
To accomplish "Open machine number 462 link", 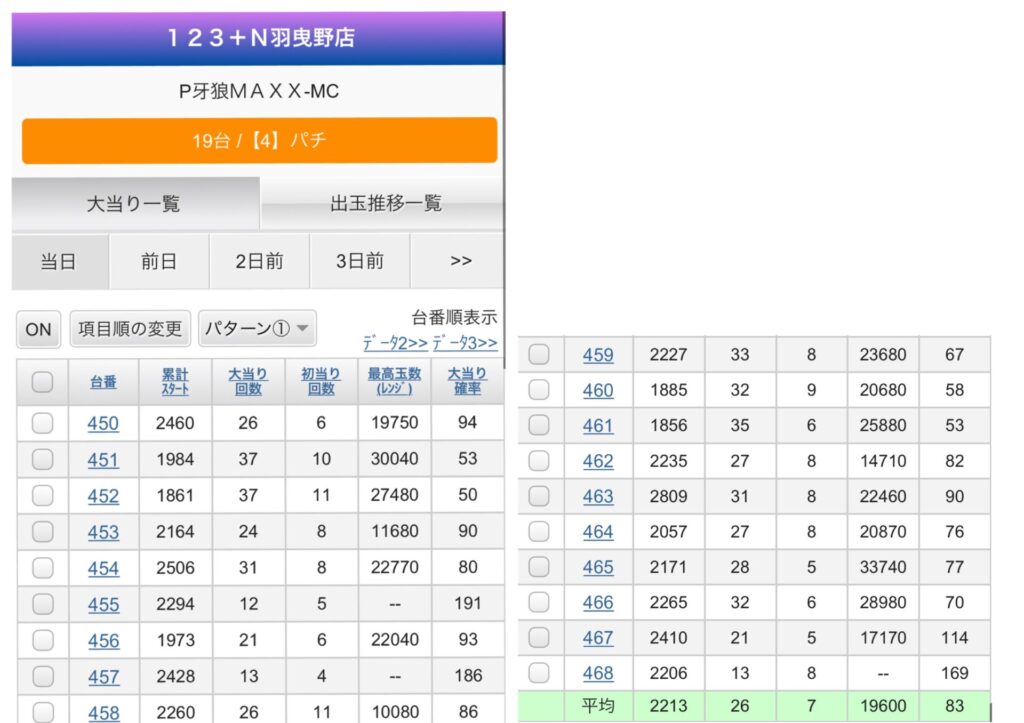I will [598, 461].
